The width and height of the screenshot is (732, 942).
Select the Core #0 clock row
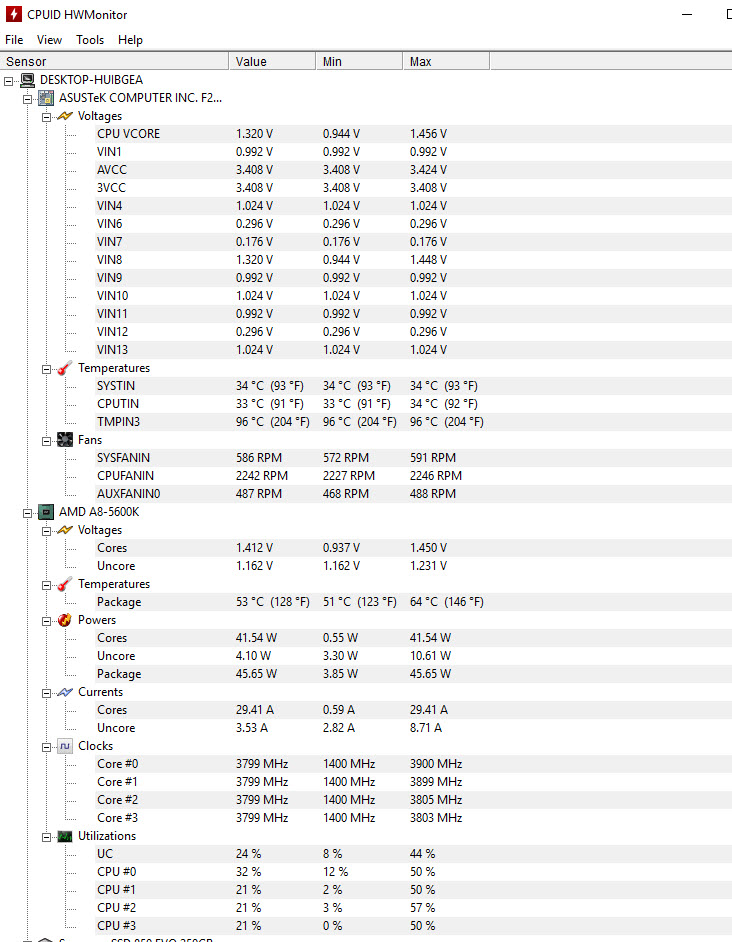(413, 764)
